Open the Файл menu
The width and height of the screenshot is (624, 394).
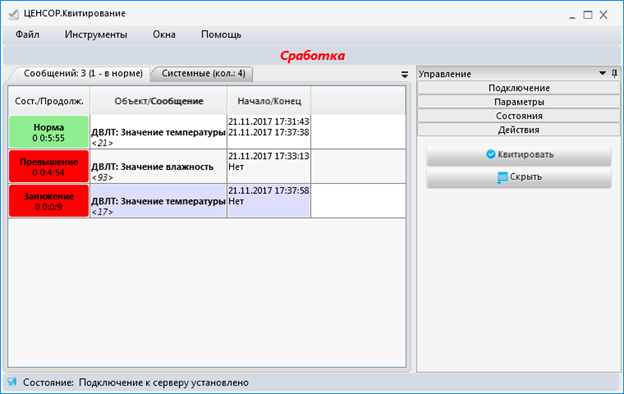point(27,35)
